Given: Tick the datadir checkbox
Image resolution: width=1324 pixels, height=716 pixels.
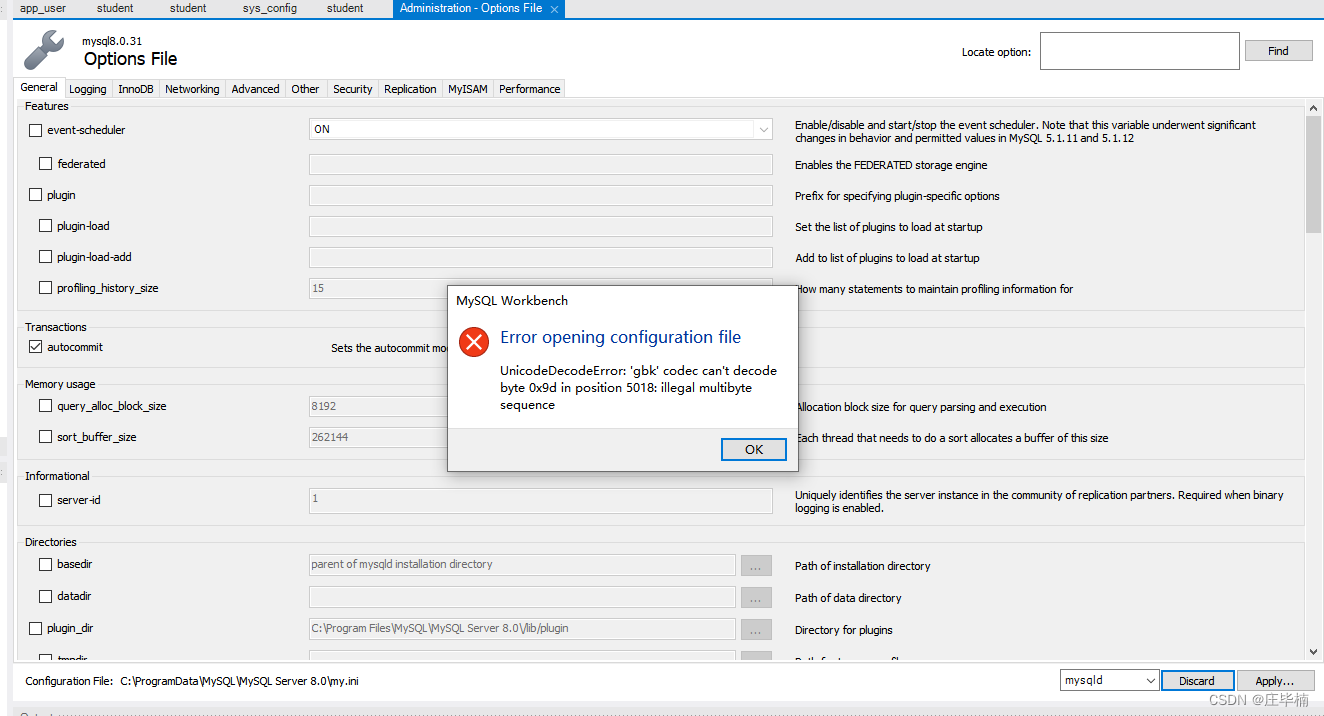Looking at the screenshot, I should [46, 596].
